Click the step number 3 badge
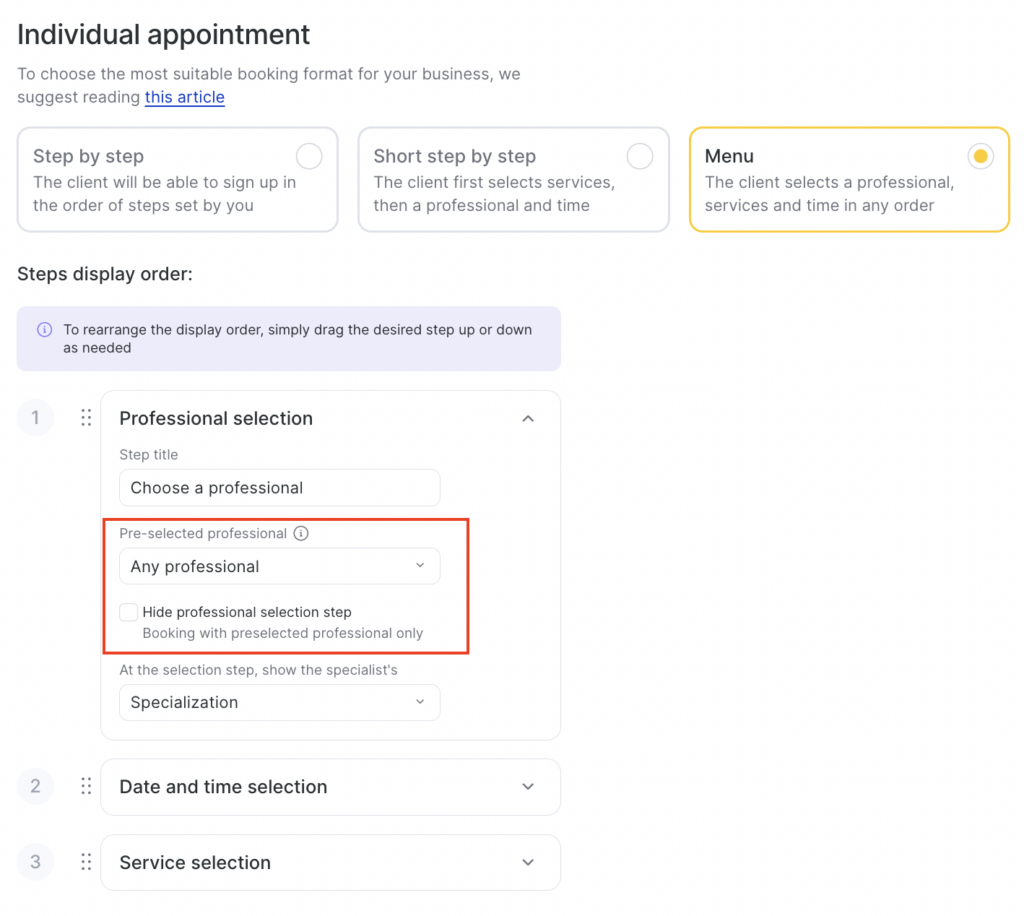 (x=35, y=862)
